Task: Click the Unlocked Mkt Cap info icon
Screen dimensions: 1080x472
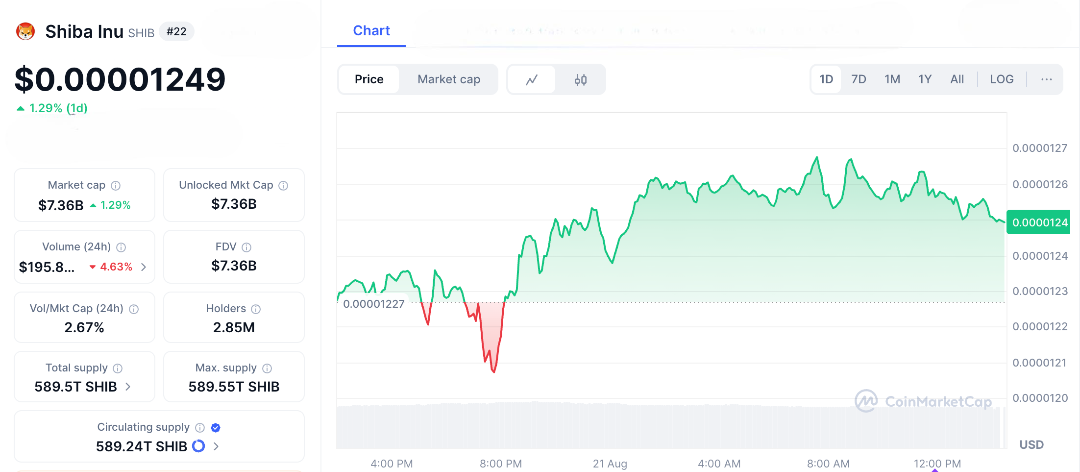Action: [283, 186]
